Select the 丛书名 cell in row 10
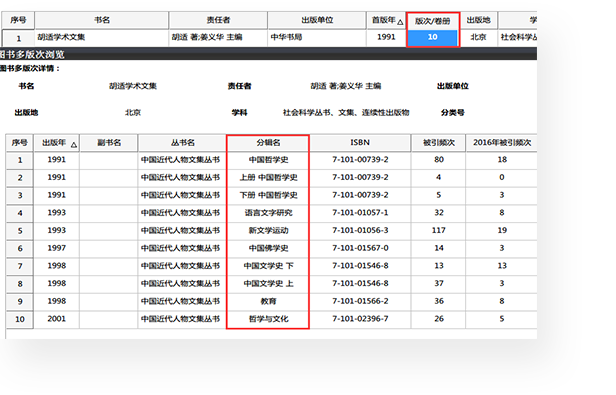 pyautogui.click(x=181, y=320)
